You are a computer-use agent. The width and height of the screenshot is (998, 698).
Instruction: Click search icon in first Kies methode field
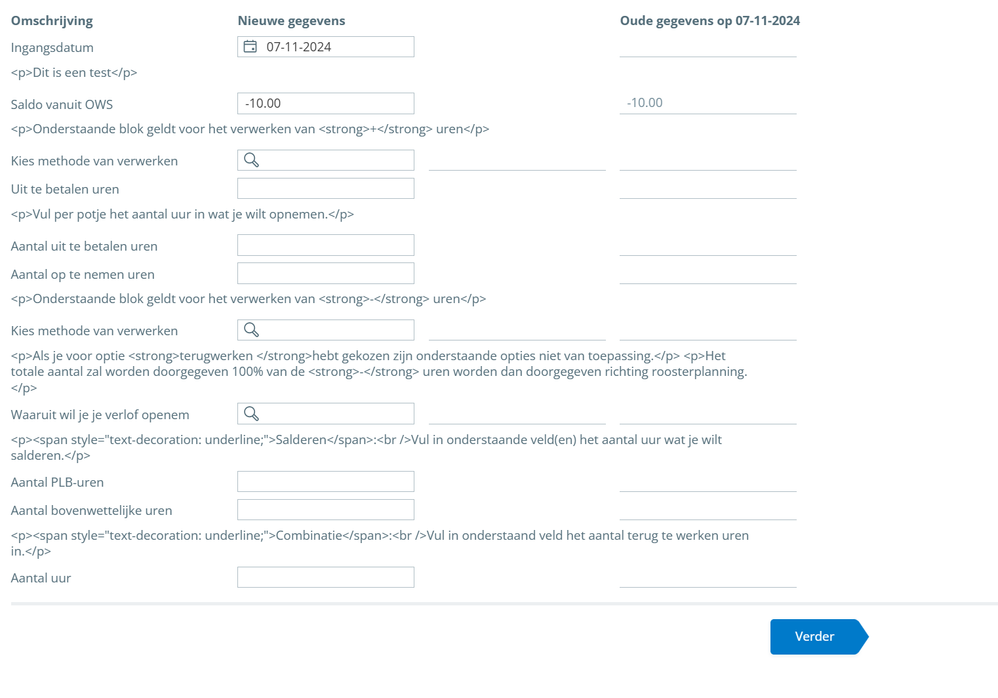[251, 160]
